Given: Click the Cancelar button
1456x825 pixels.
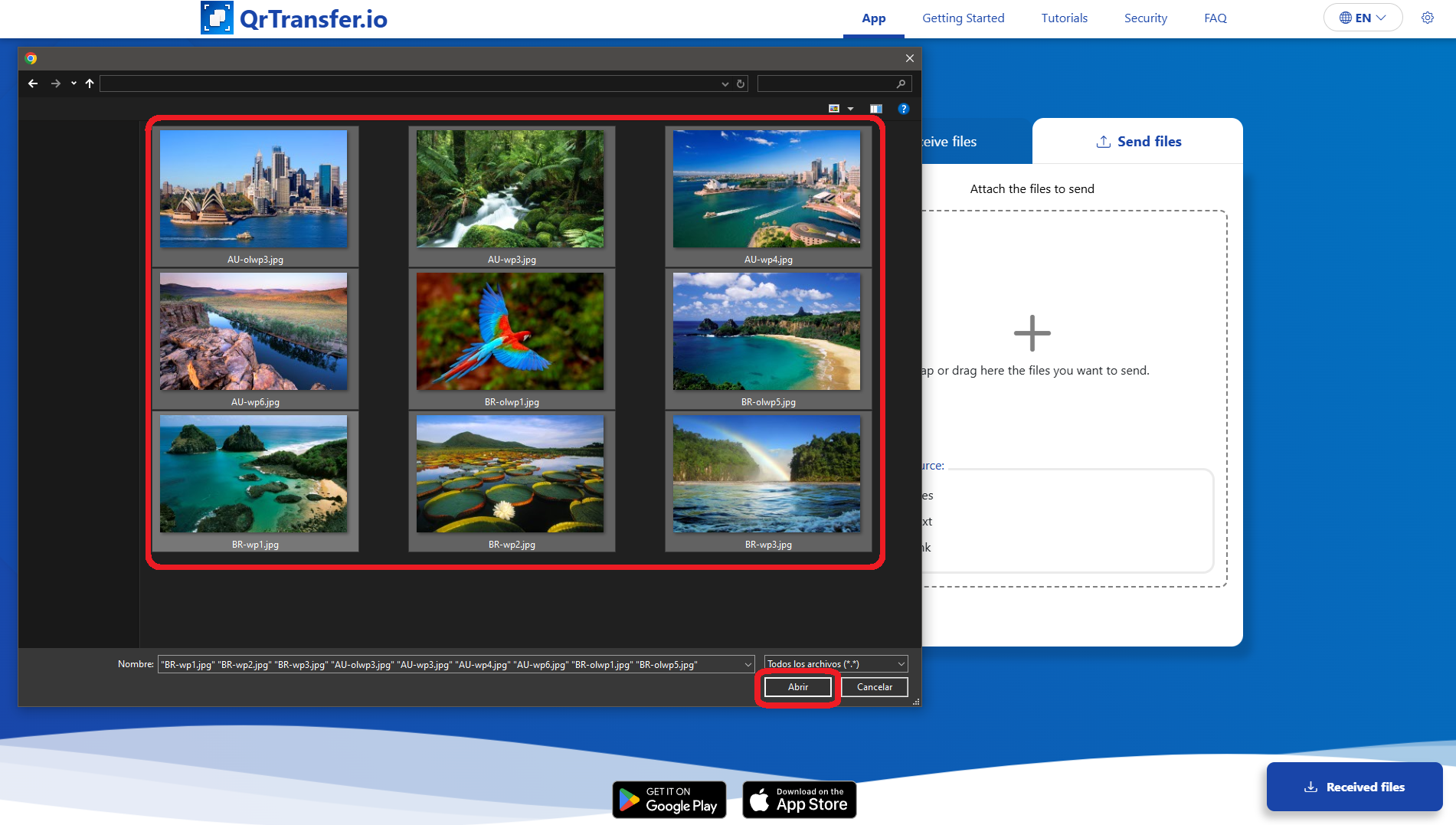Looking at the screenshot, I should coord(875,687).
